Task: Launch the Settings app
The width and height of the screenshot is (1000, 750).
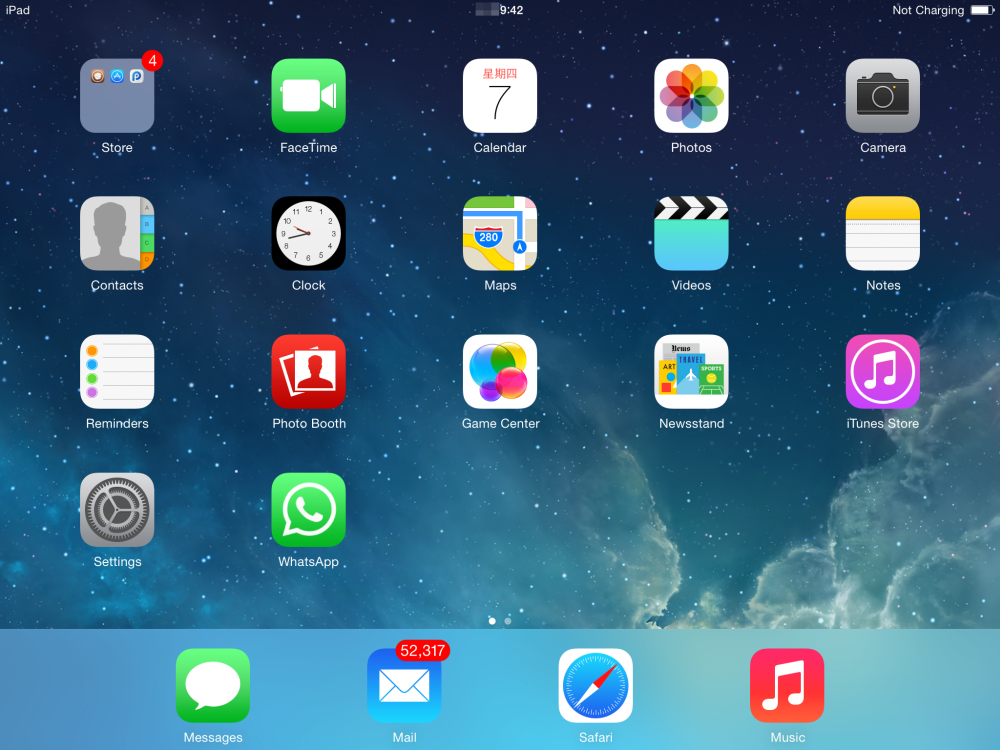Action: 117,510
